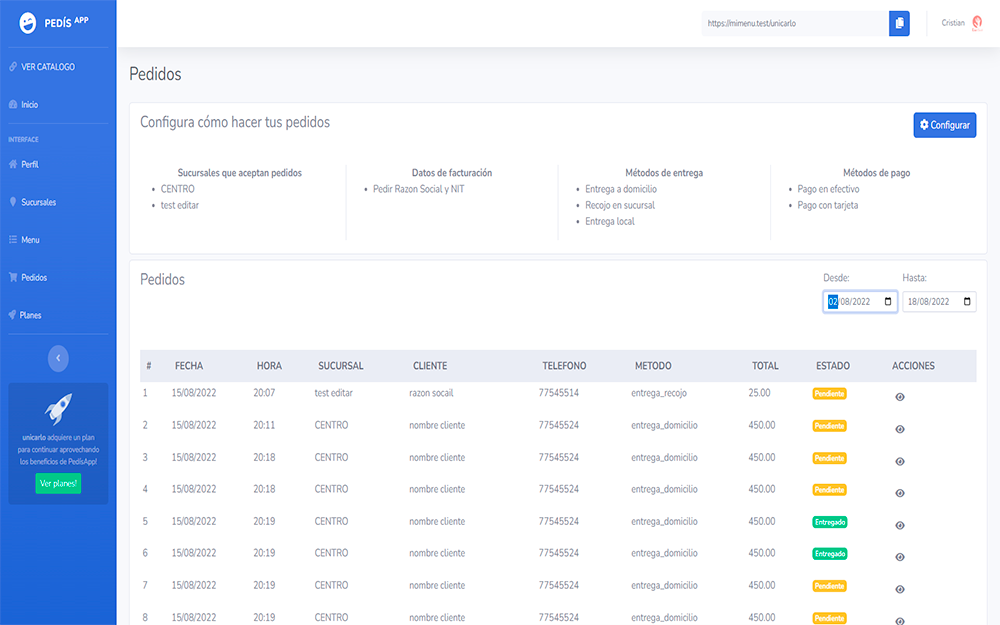The height and width of the screenshot is (625, 1000).
Task: Click the mimenu.test URL field
Action: pos(794,23)
